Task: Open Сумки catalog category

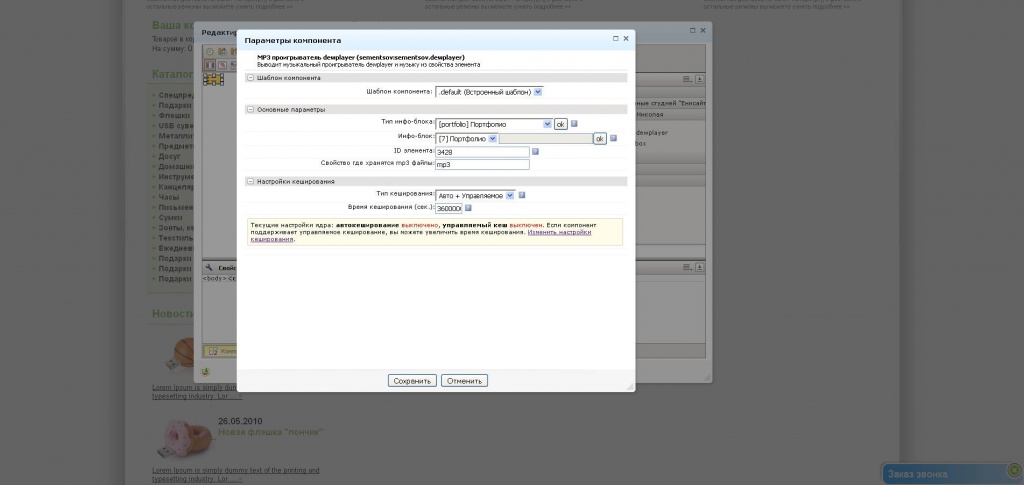Action: [x=170, y=217]
